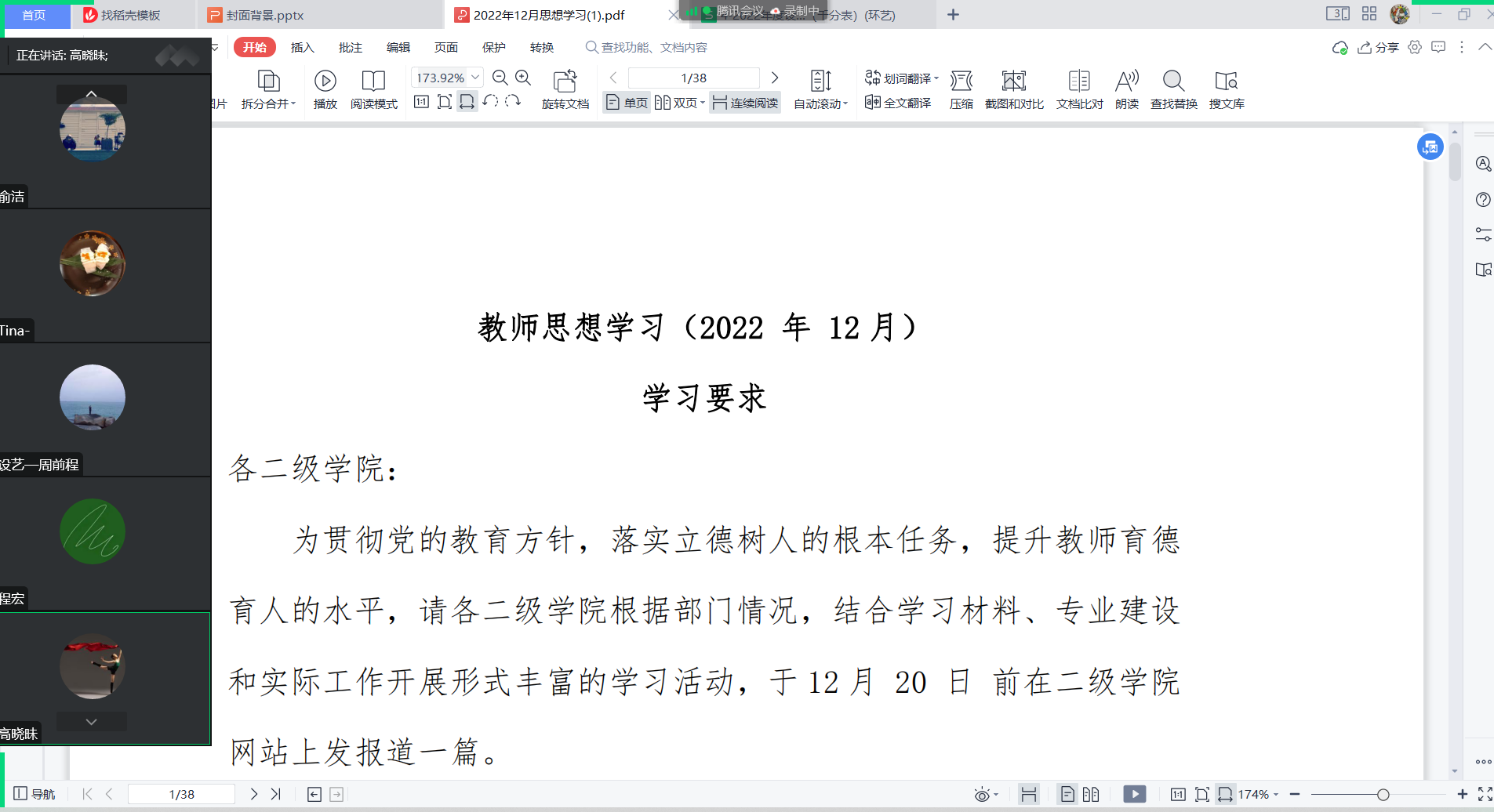This screenshot has width=1494, height=812.
Task: Open 全文翻译 full text translation
Action: click(x=899, y=103)
